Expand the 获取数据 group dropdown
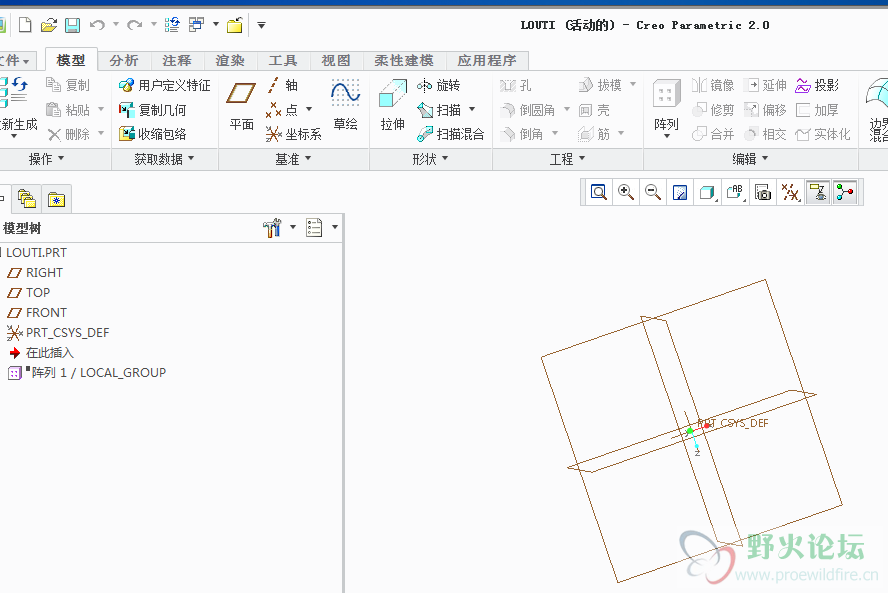Viewport: 888px width, 593px height. point(164,160)
